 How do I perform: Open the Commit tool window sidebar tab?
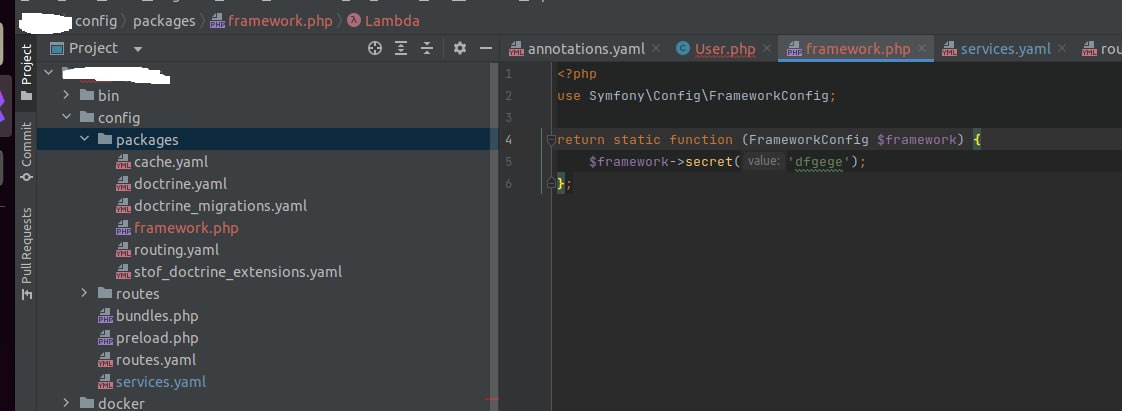(26, 151)
